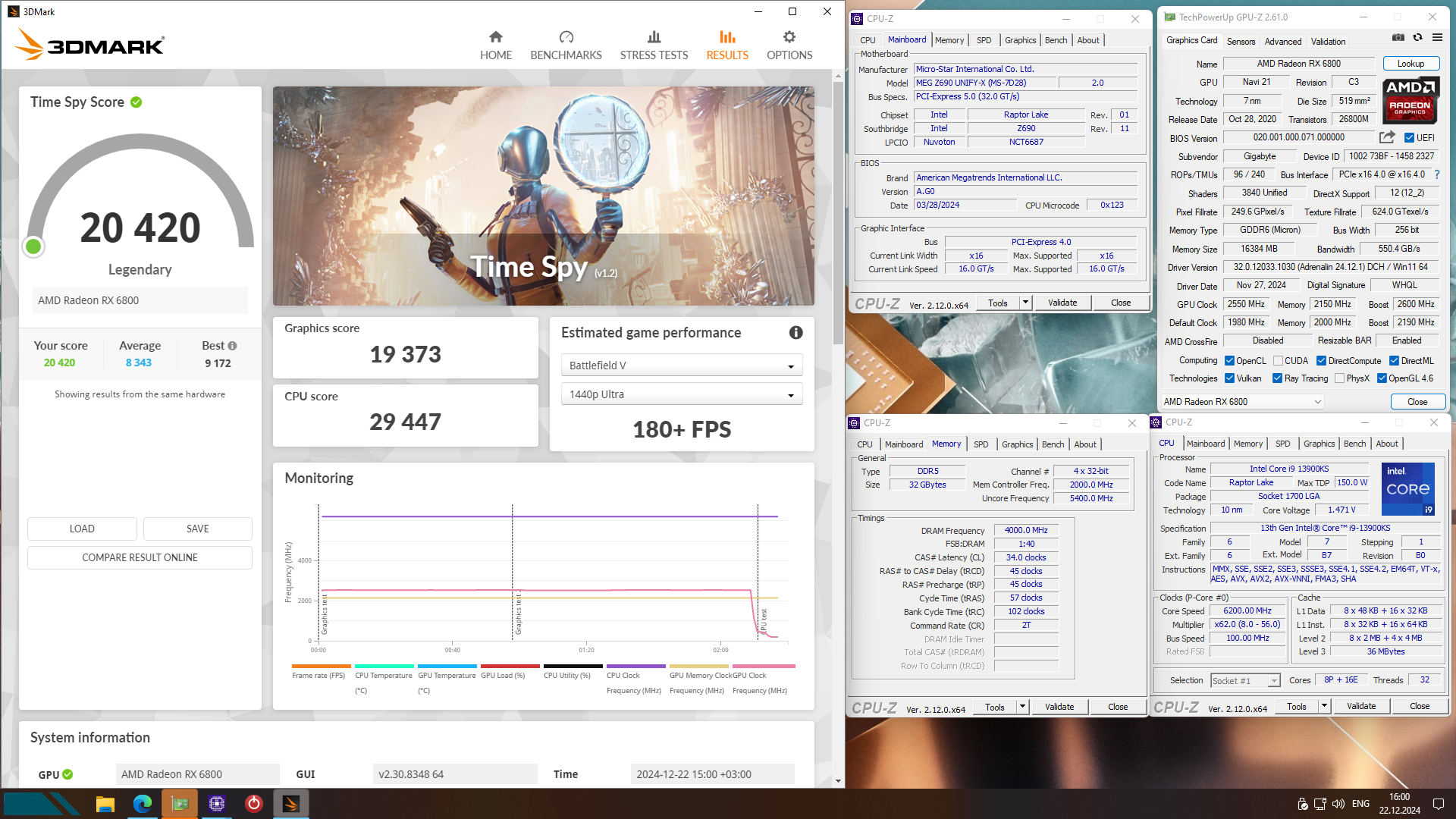Toggle the PhysX checkbox

(1339, 378)
